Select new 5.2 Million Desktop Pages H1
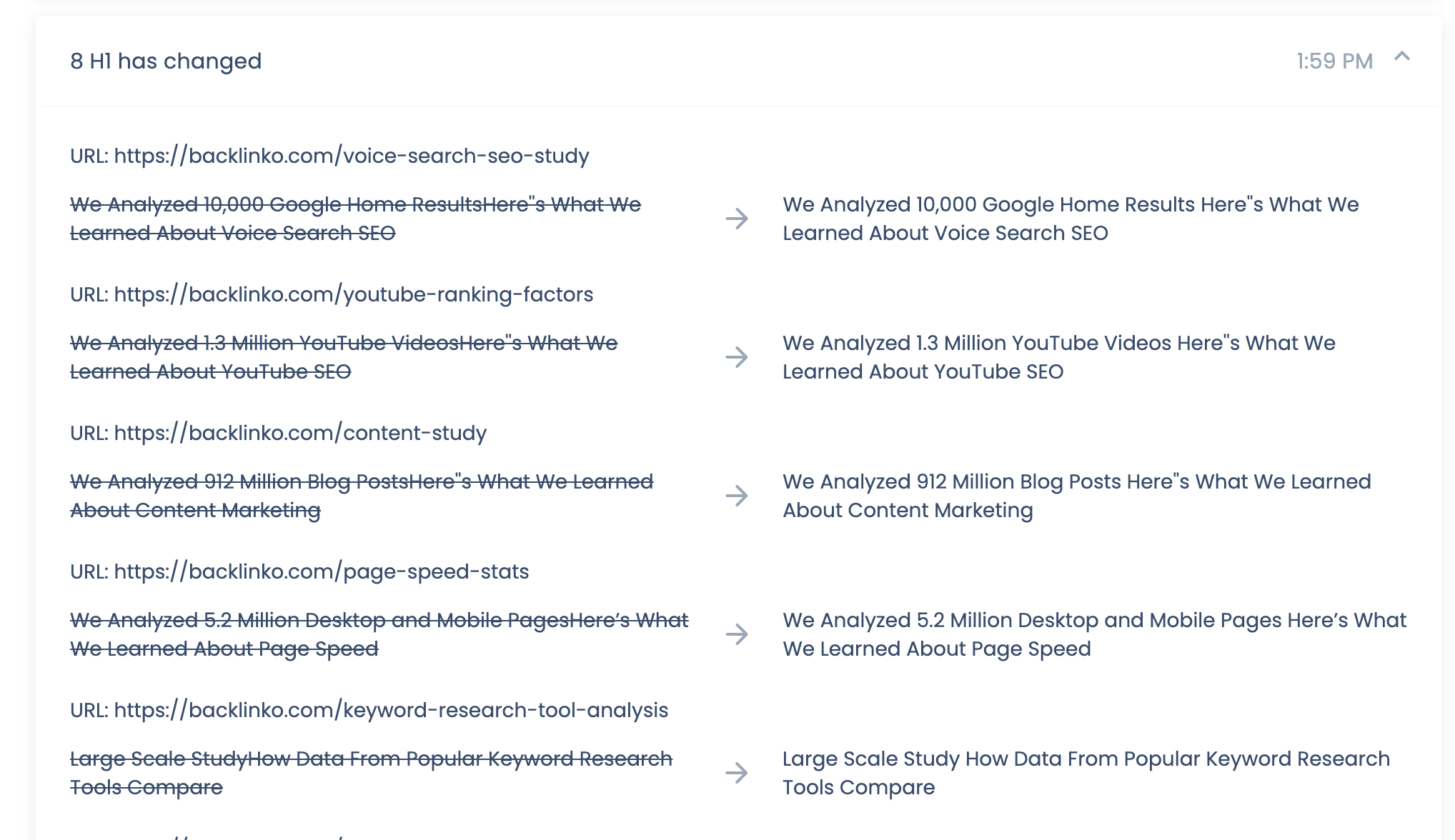The image size is (1455, 840). pos(1094,634)
